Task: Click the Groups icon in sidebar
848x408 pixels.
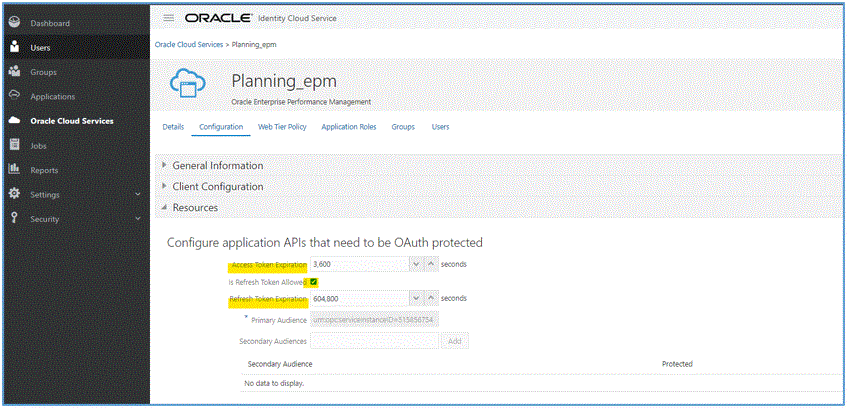Action: click(x=14, y=72)
